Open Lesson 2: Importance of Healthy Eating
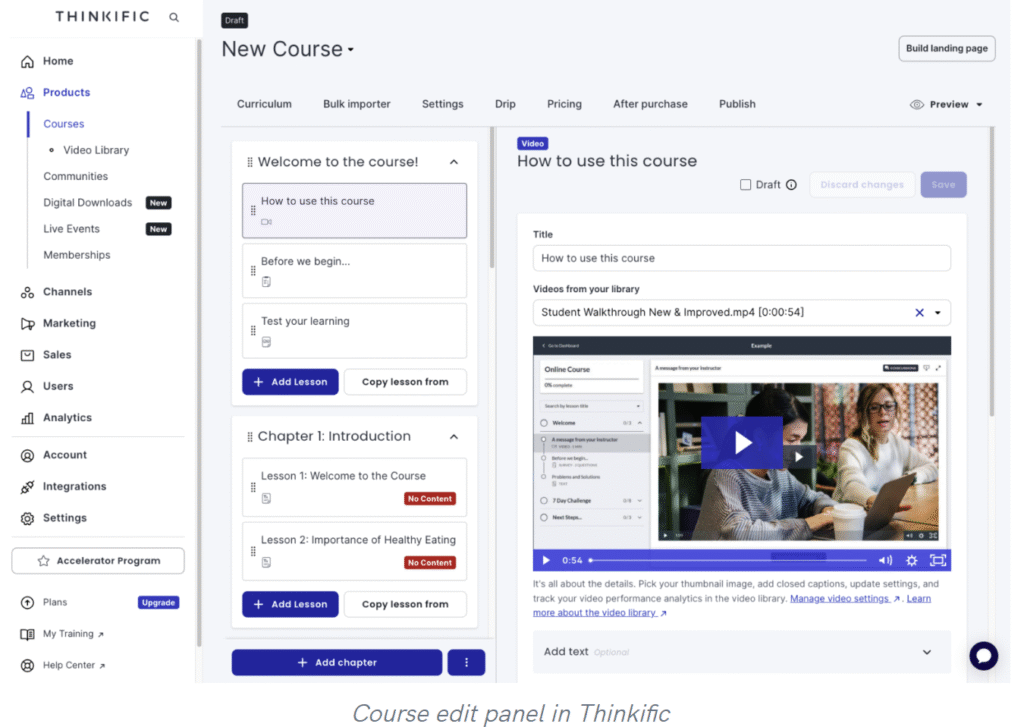The height and width of the screenshot is (727, 1024). [354, 551]
